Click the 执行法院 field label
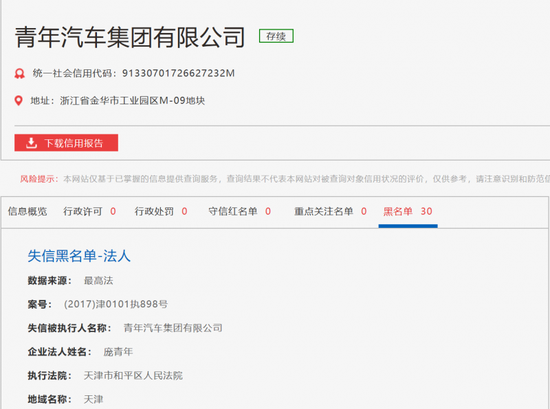The image size is (550, 409). click(x=49, y=376)
